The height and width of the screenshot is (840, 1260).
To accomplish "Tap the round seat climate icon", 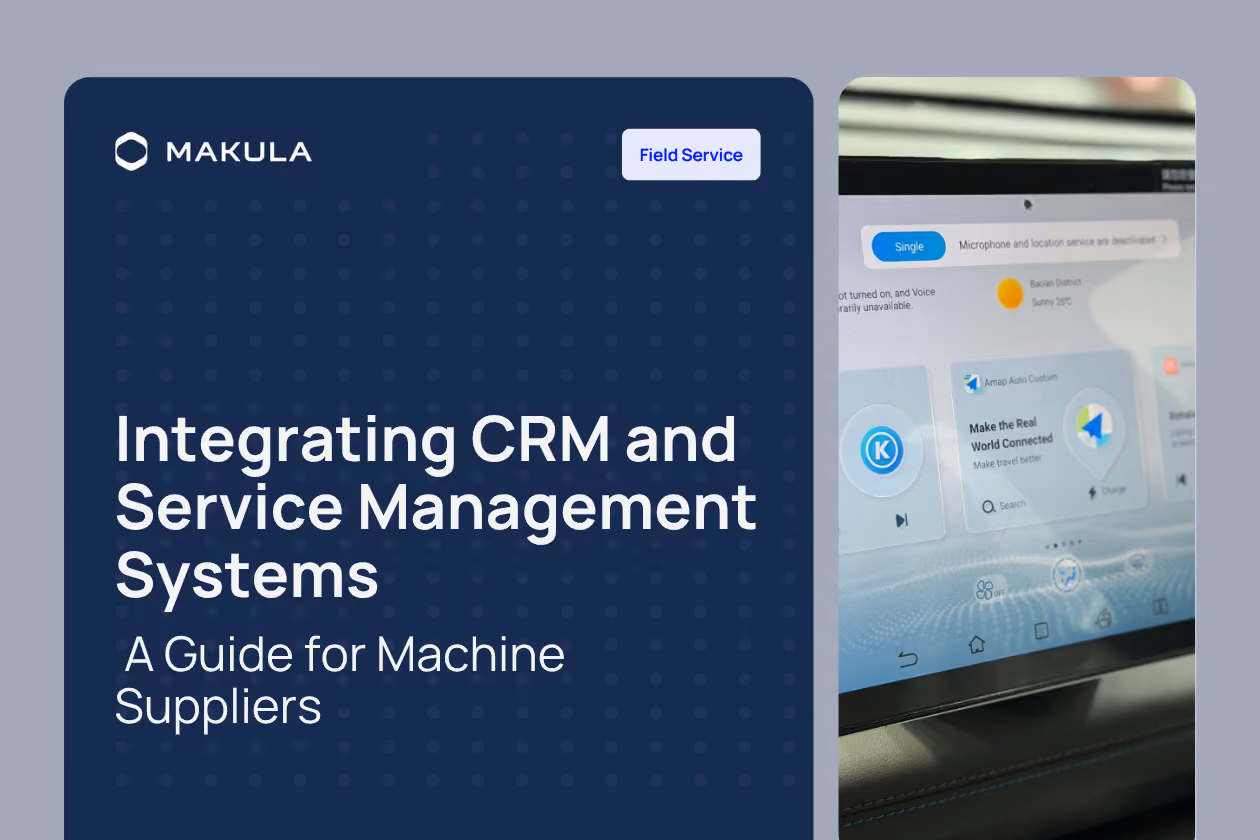I will pyautogui.click(x=1068, y=575).
